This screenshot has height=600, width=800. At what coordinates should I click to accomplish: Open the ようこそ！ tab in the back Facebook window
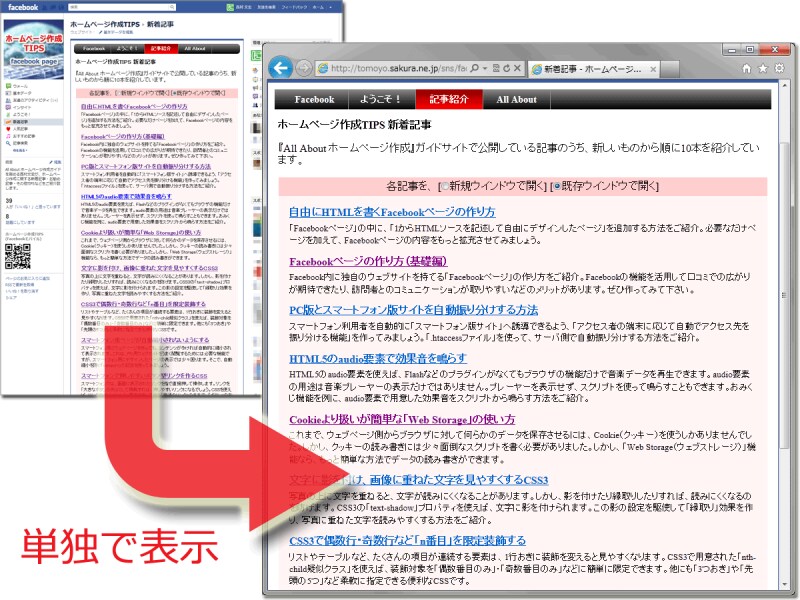click(x=128, y=48)
